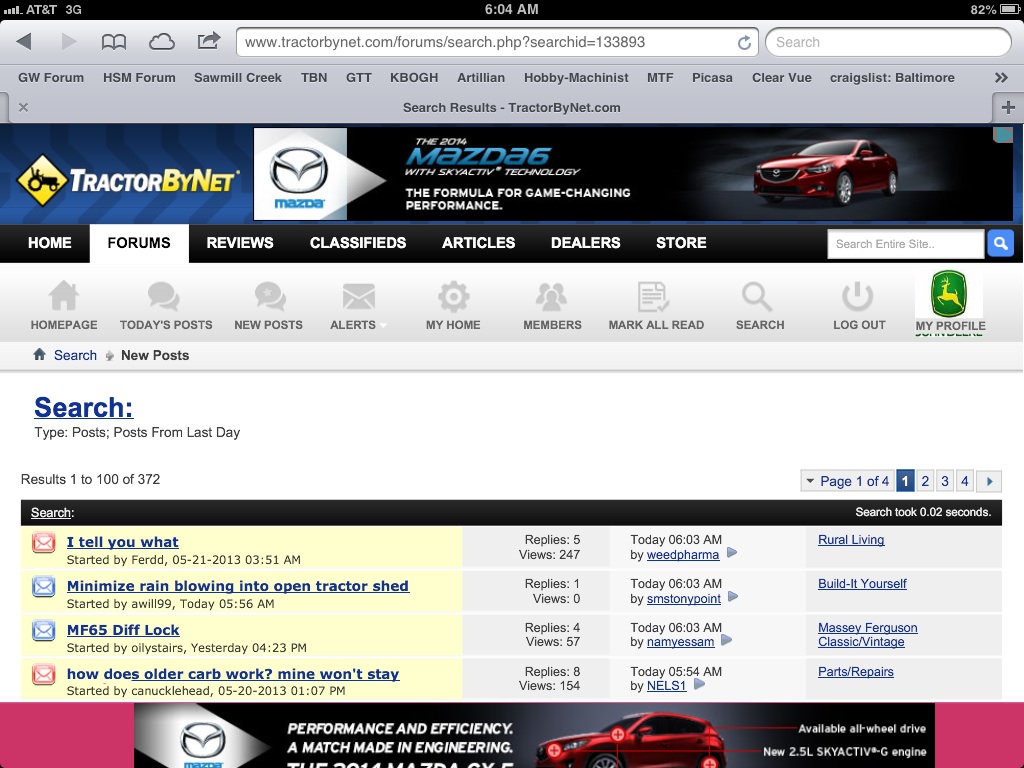
Task: Go to results page 2
Action: click(925, 481)
